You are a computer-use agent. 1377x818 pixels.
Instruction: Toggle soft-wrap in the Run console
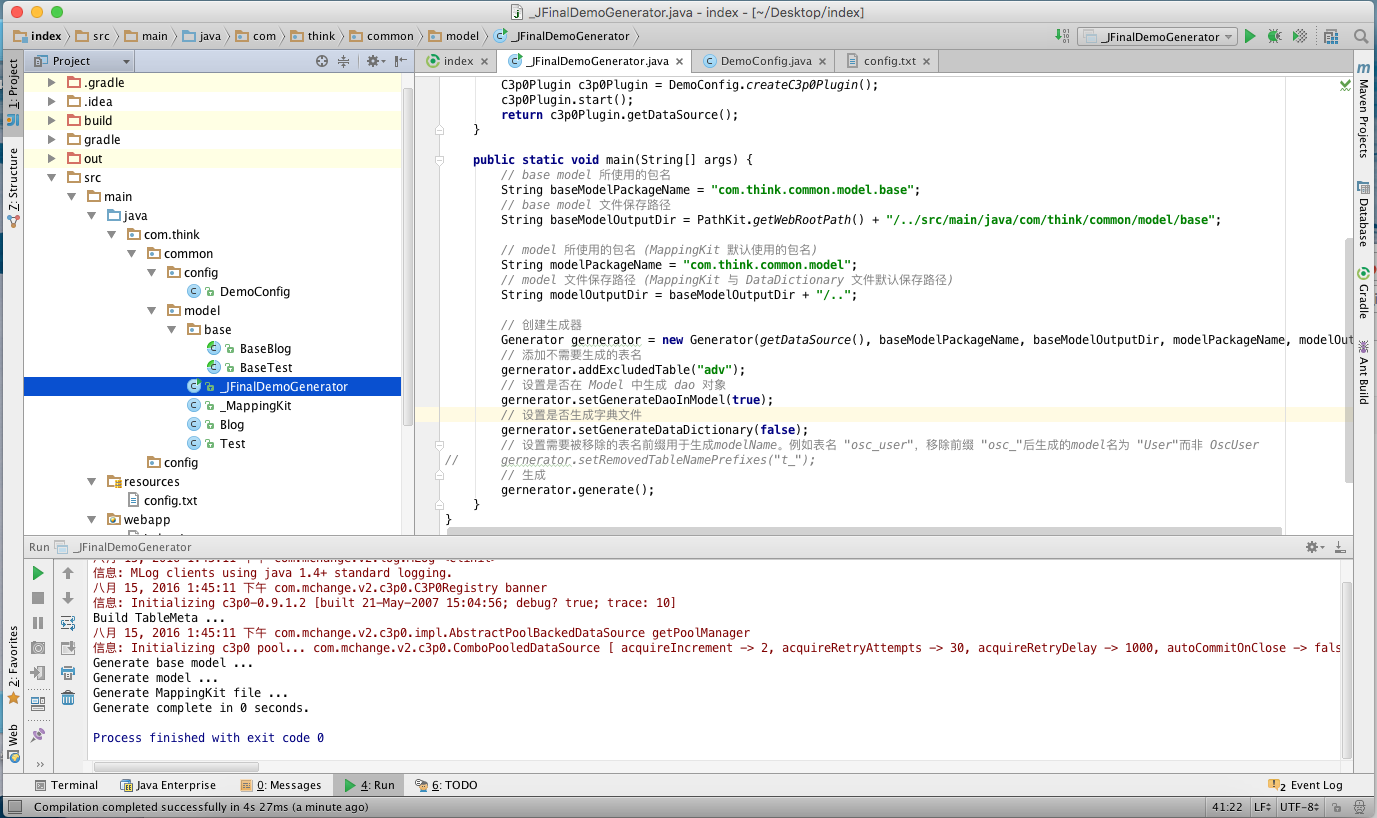(x=68, y=623)
